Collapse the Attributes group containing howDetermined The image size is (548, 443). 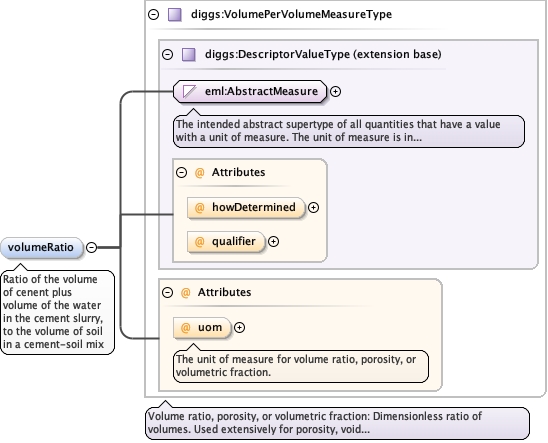pos(181,173)
